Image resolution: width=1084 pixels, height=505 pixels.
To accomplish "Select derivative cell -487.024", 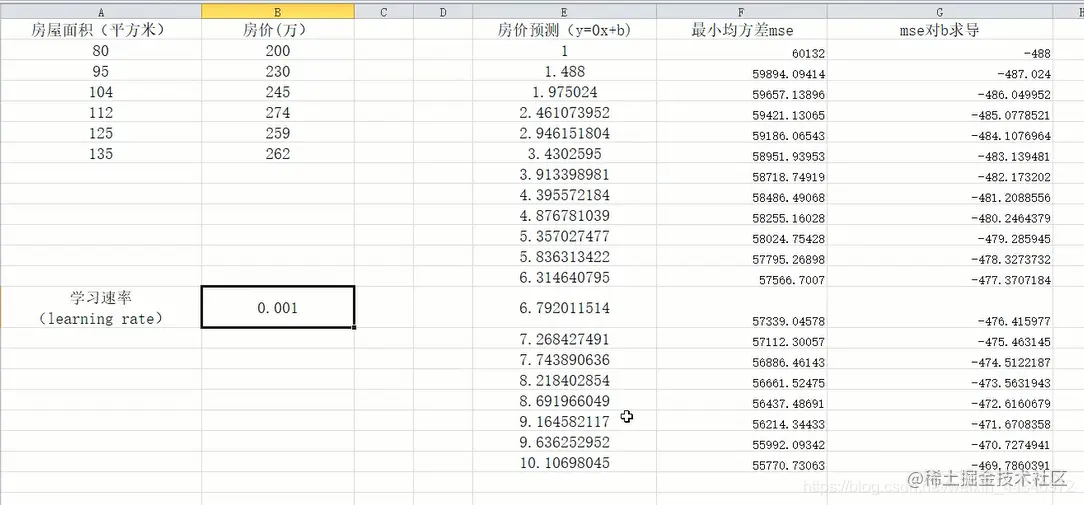I will coord(940,71).
